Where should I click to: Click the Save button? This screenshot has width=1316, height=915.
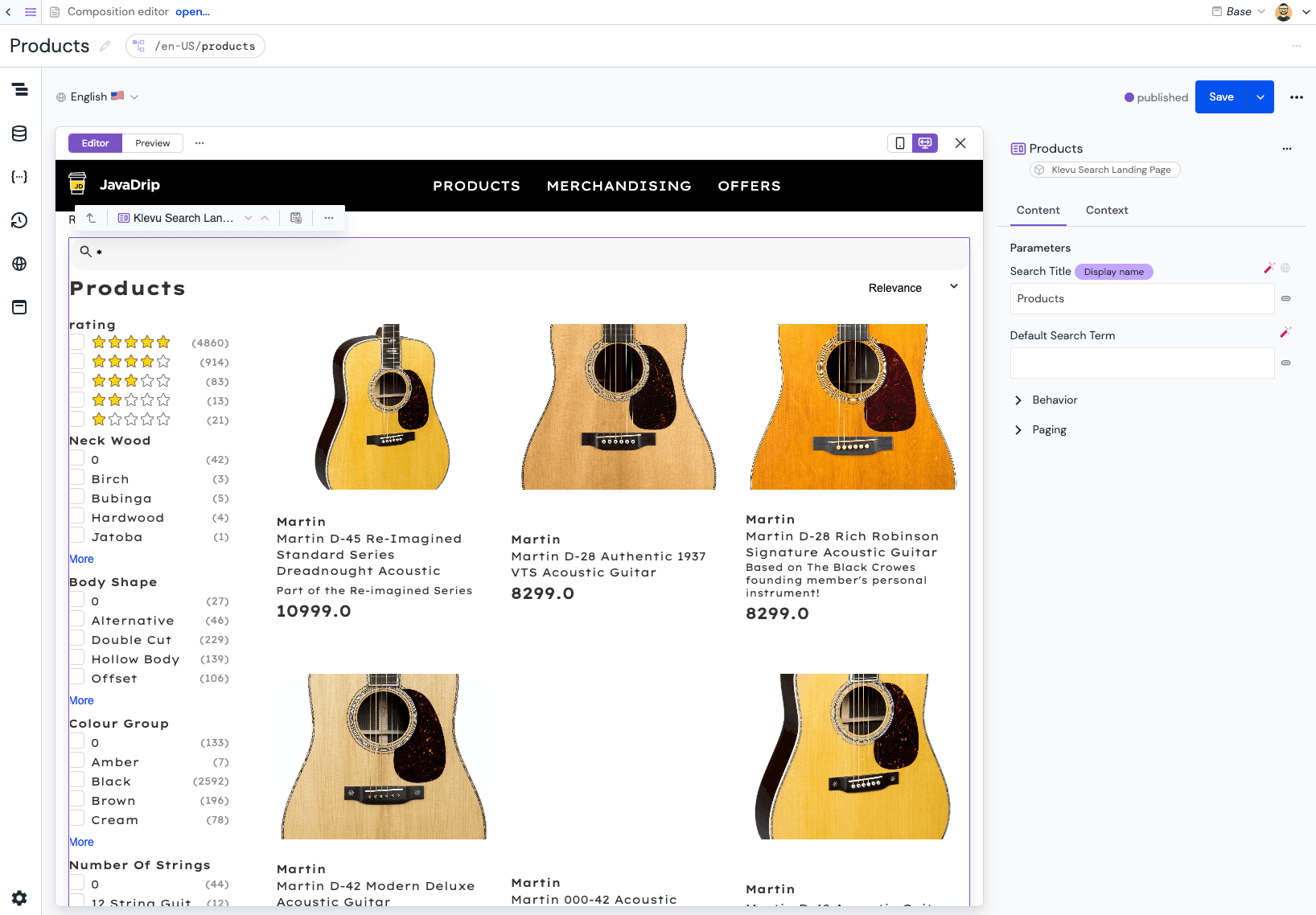tap(1221, 97)
